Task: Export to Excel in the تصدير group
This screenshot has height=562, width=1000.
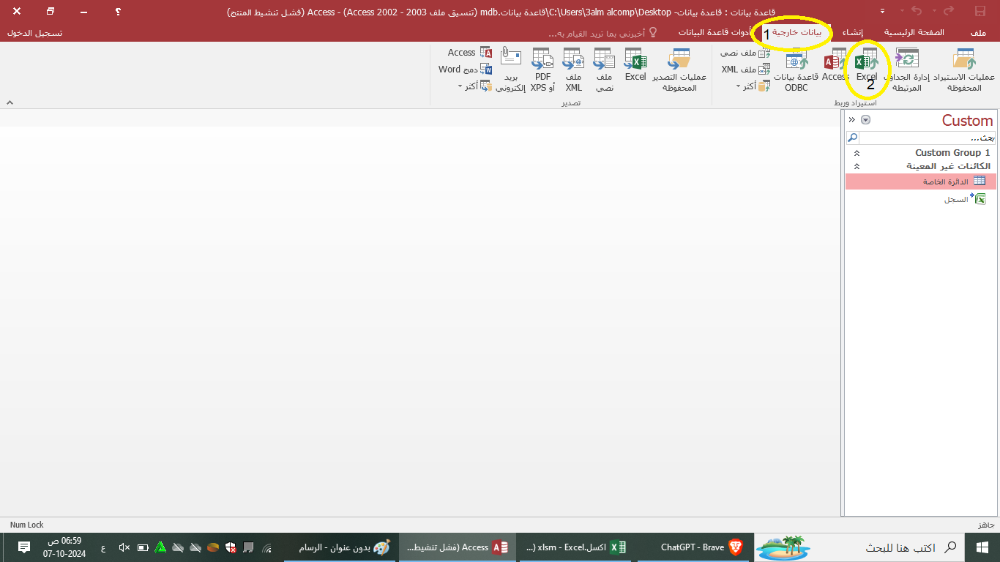Action: coord(635,65)
